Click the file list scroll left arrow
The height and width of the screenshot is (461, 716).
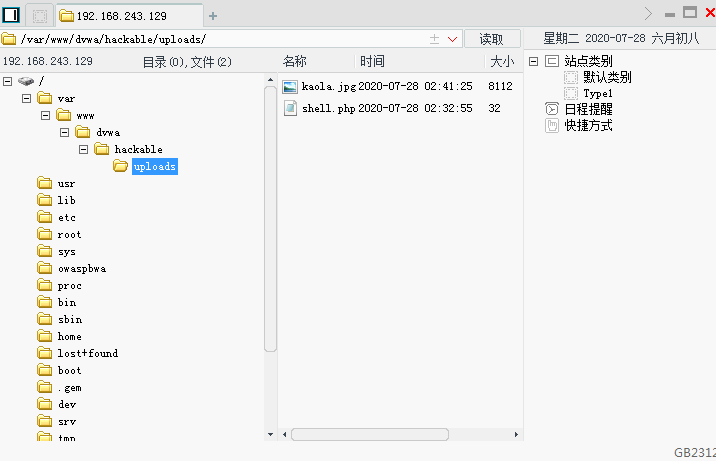pyautogui.click(x=284, y=435)
